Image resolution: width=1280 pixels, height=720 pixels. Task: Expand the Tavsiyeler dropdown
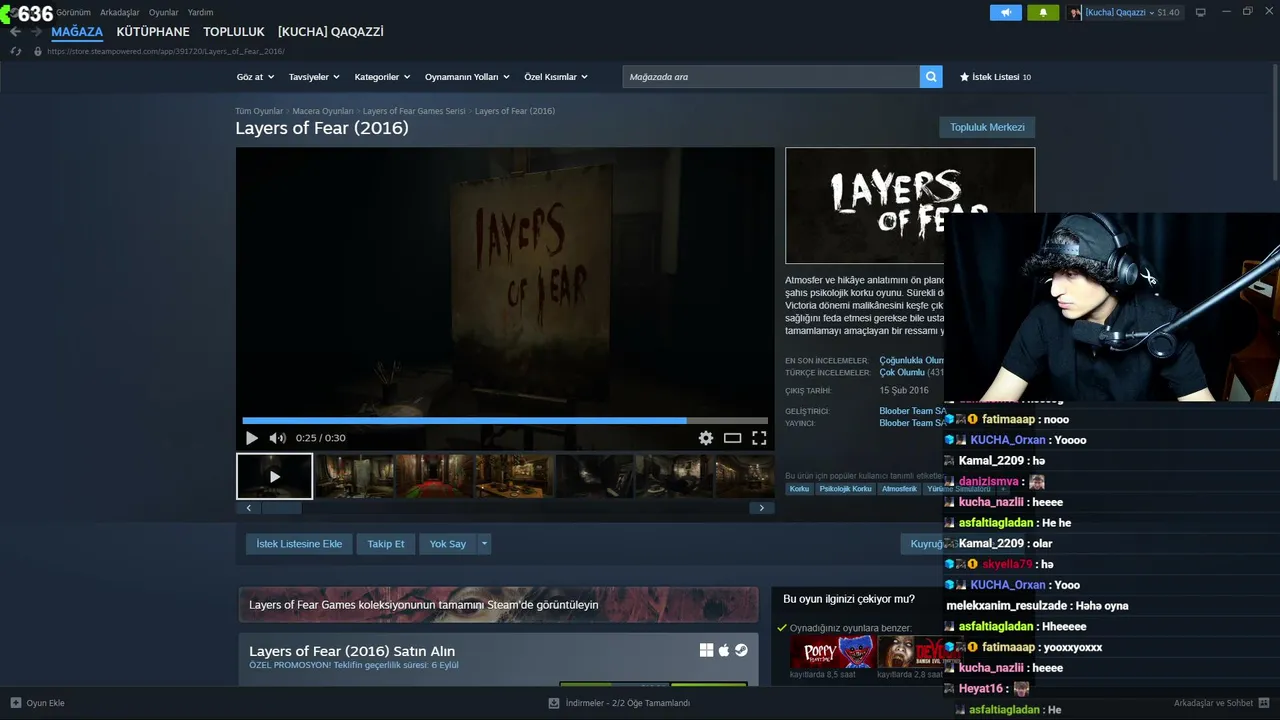(314, 77)
